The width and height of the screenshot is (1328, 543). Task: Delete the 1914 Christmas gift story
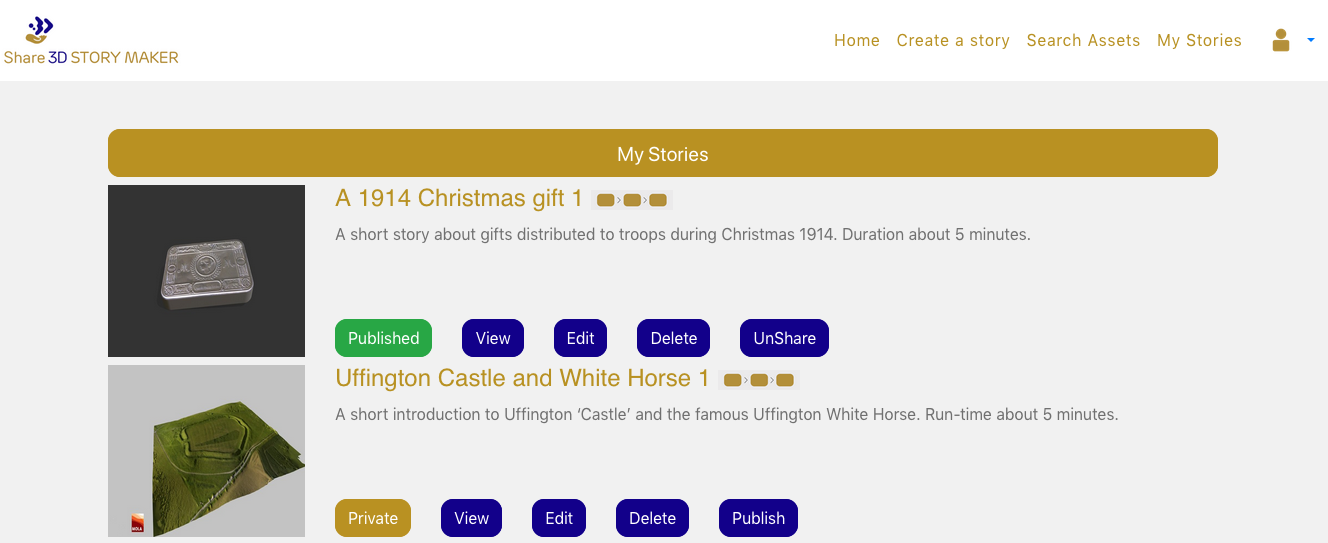pos(673,338)
